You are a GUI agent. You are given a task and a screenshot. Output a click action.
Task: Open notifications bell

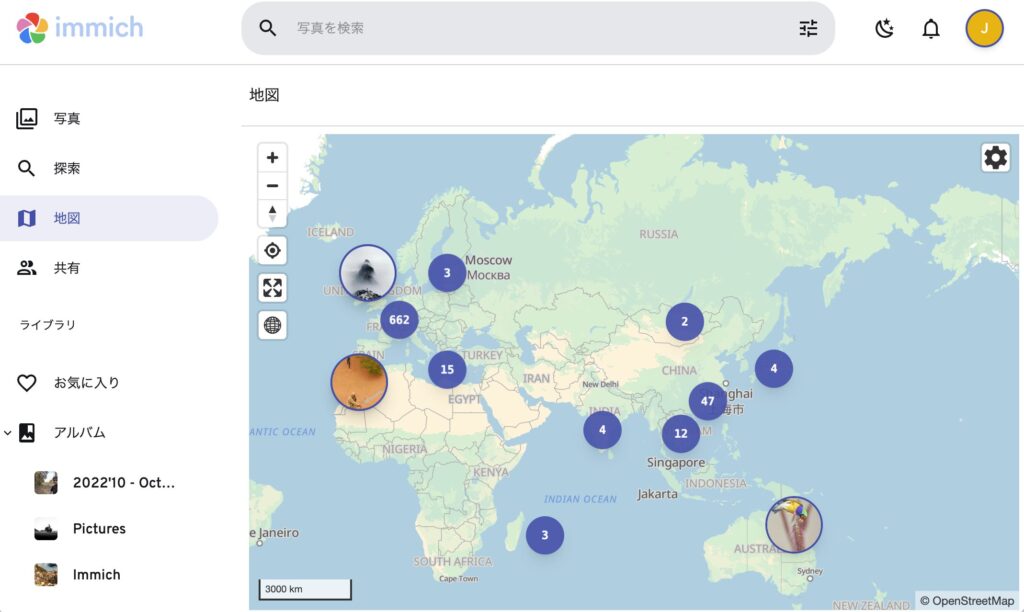point(931,29)
